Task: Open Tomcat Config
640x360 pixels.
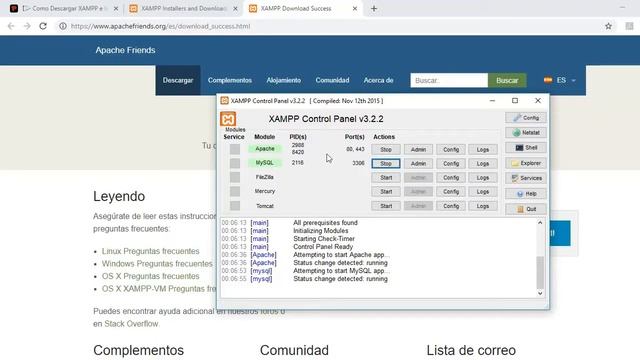Action: click(x=451, y=206)
